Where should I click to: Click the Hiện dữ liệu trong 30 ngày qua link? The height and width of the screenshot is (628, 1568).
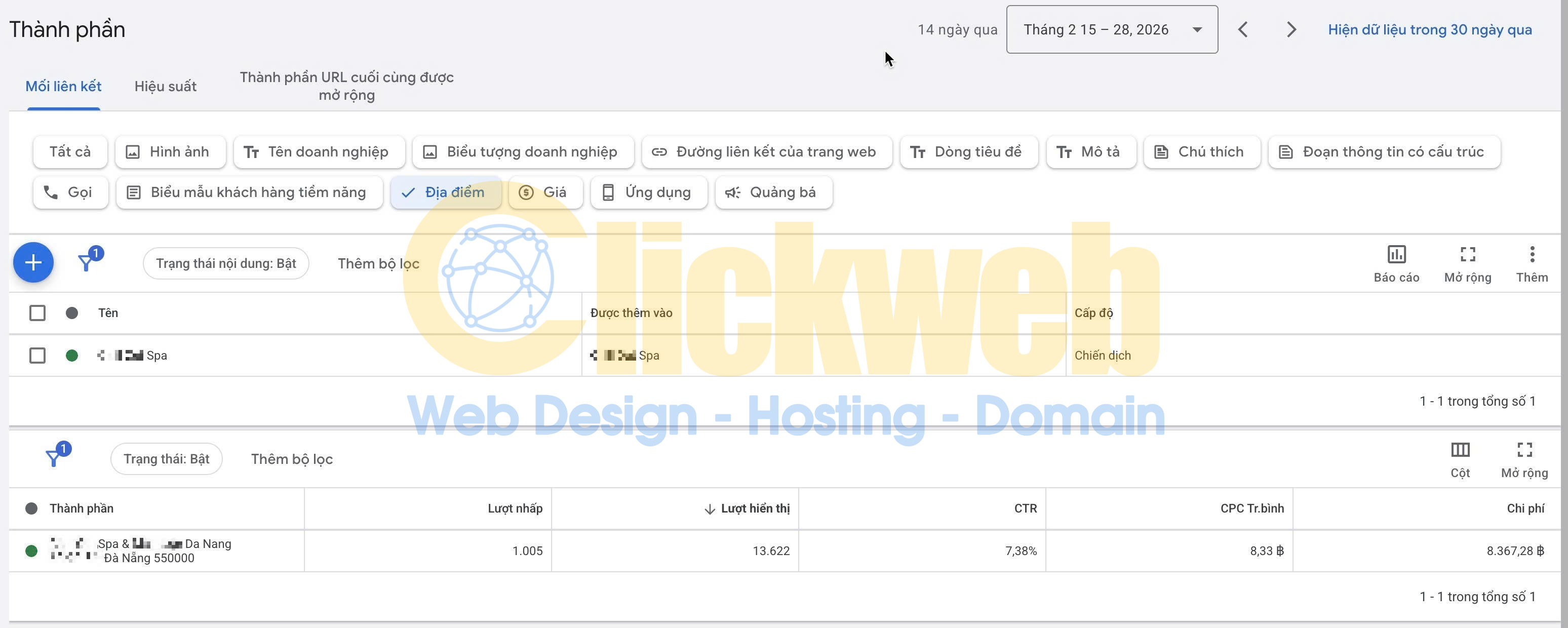pos(1430,29)
